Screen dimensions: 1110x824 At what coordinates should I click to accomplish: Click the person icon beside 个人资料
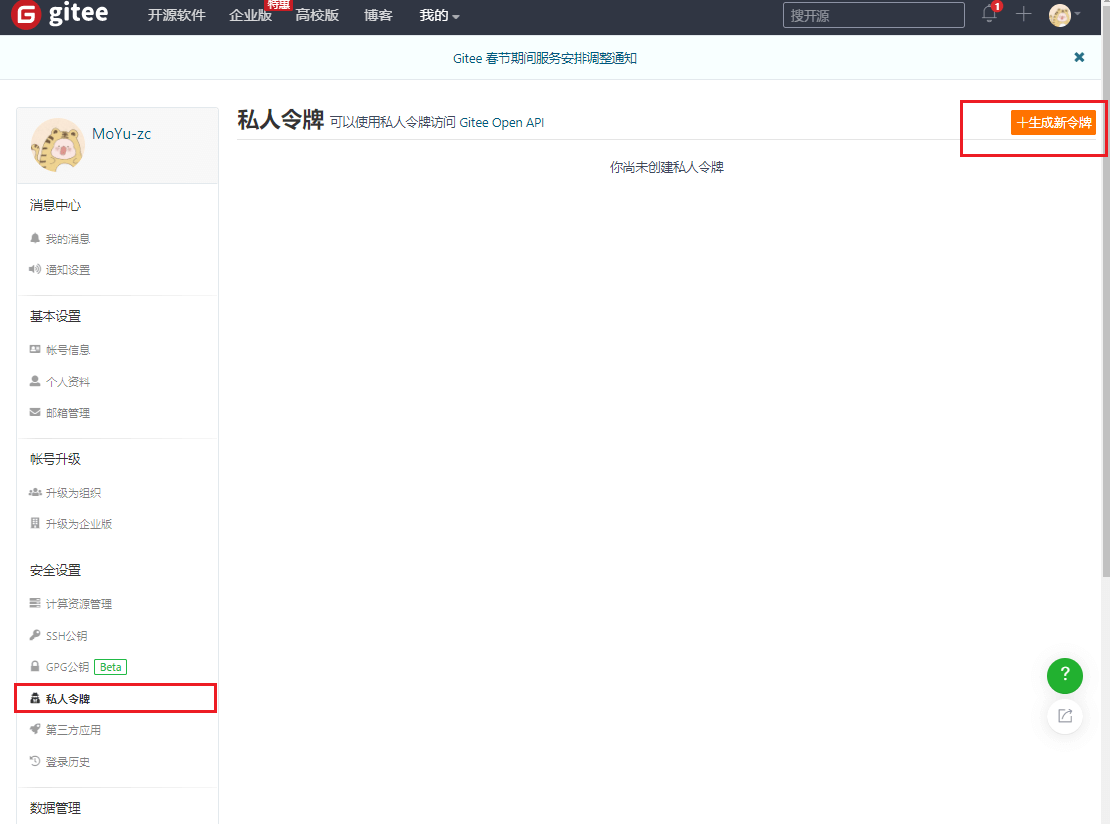[35, 381]
